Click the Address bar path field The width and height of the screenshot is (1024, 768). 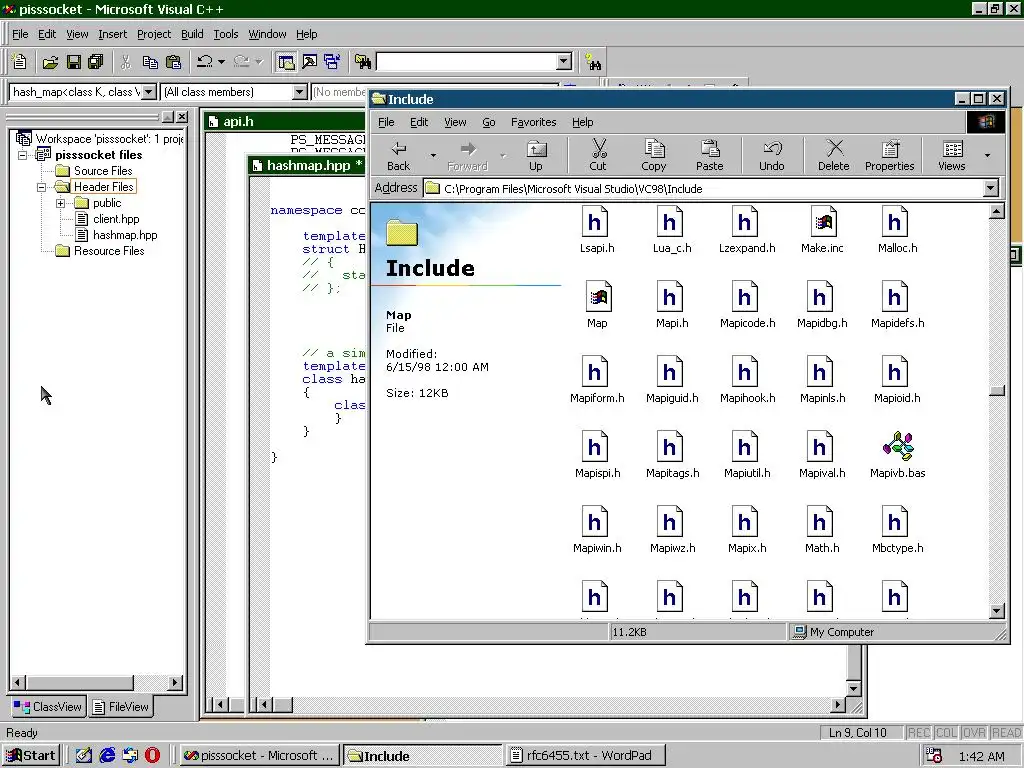(703, 189)
